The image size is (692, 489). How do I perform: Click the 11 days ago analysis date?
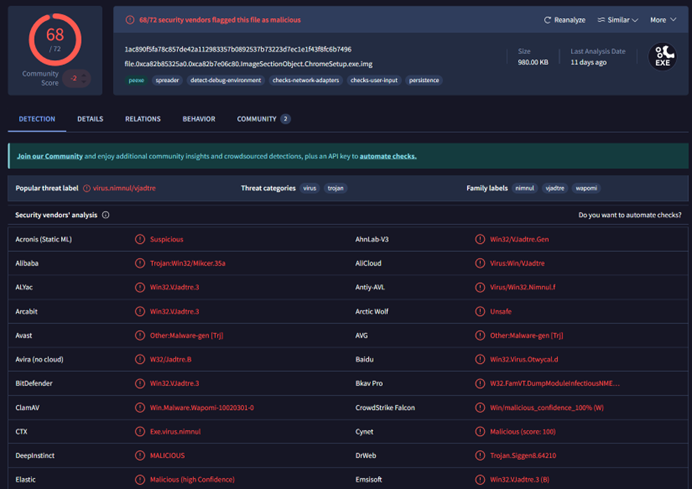point(588,62)
